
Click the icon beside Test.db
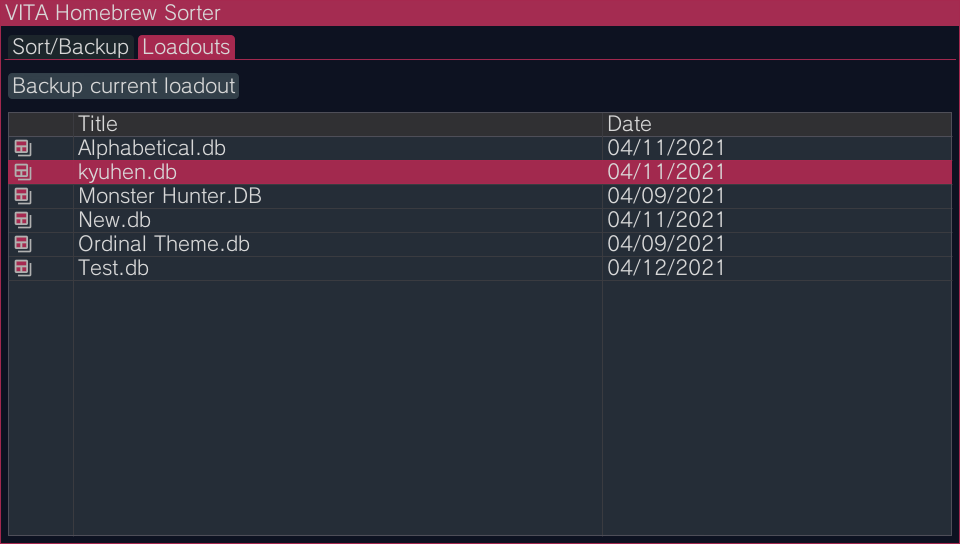pyautogui.click(x=23, y=268)
